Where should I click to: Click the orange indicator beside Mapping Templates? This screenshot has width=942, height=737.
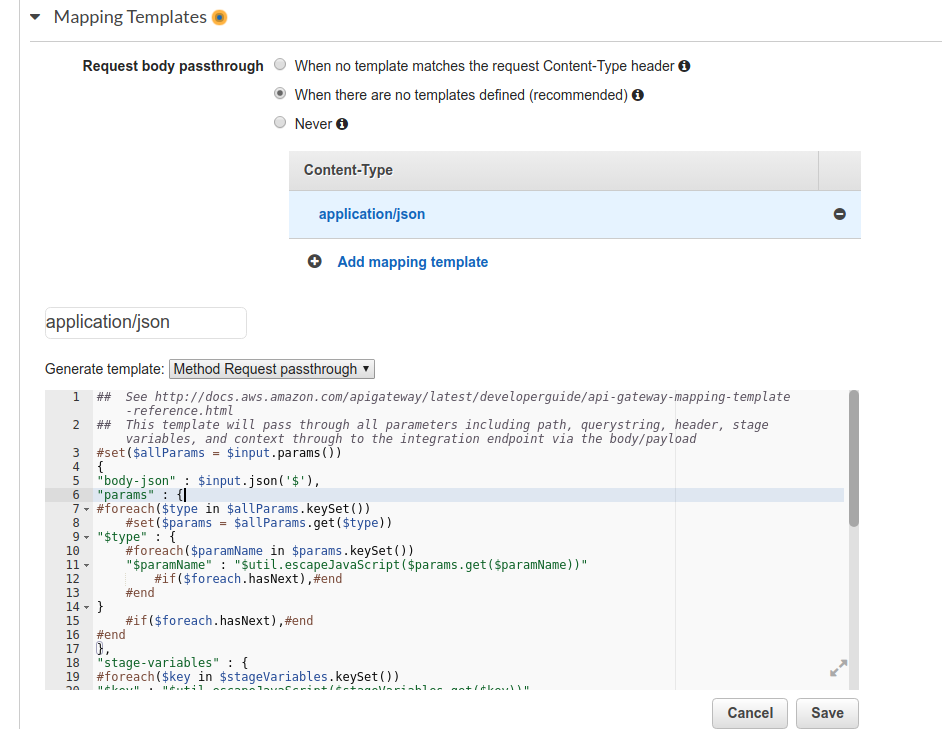(220, 18)
